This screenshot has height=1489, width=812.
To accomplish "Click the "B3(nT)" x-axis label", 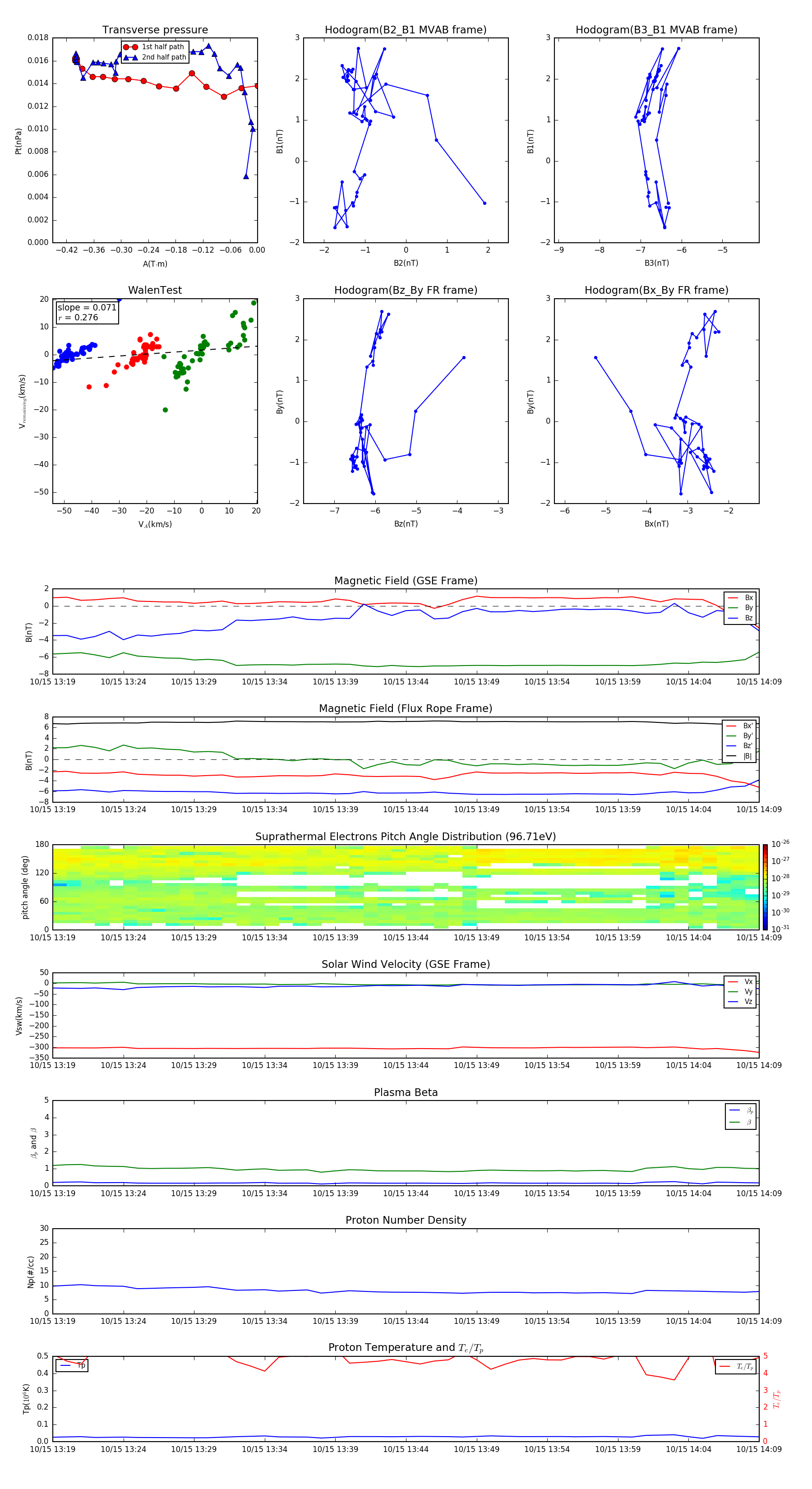I will (x=656, y=263).
